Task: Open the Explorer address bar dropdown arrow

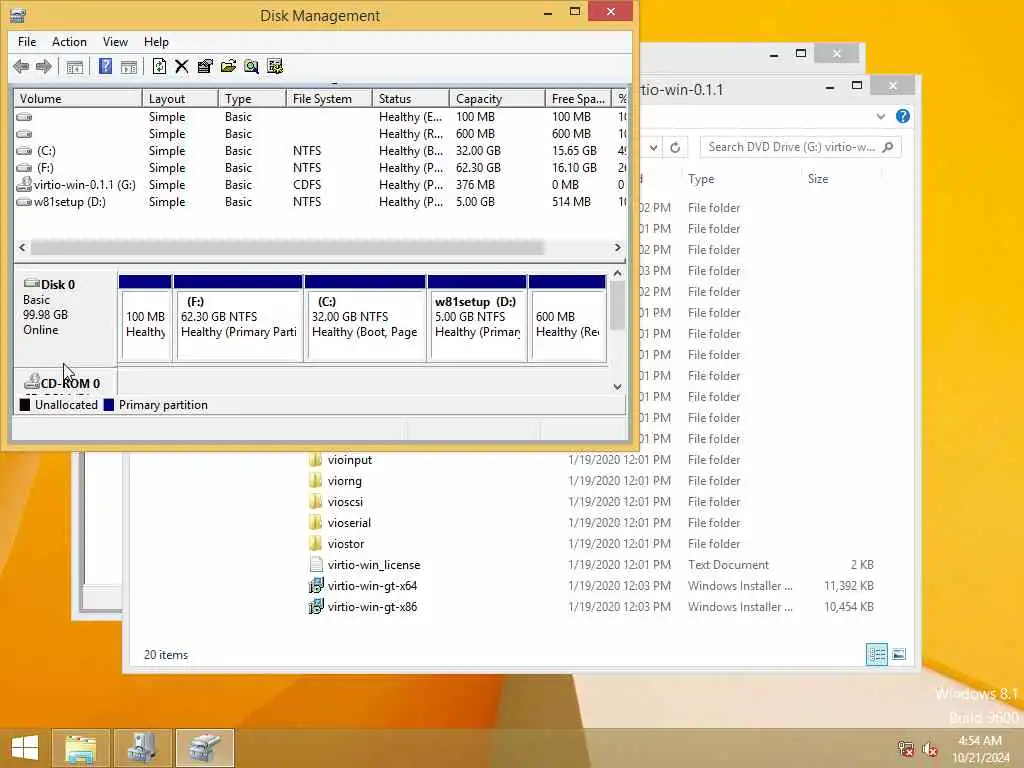Action: pyautogui.click(x=653, y=148)
